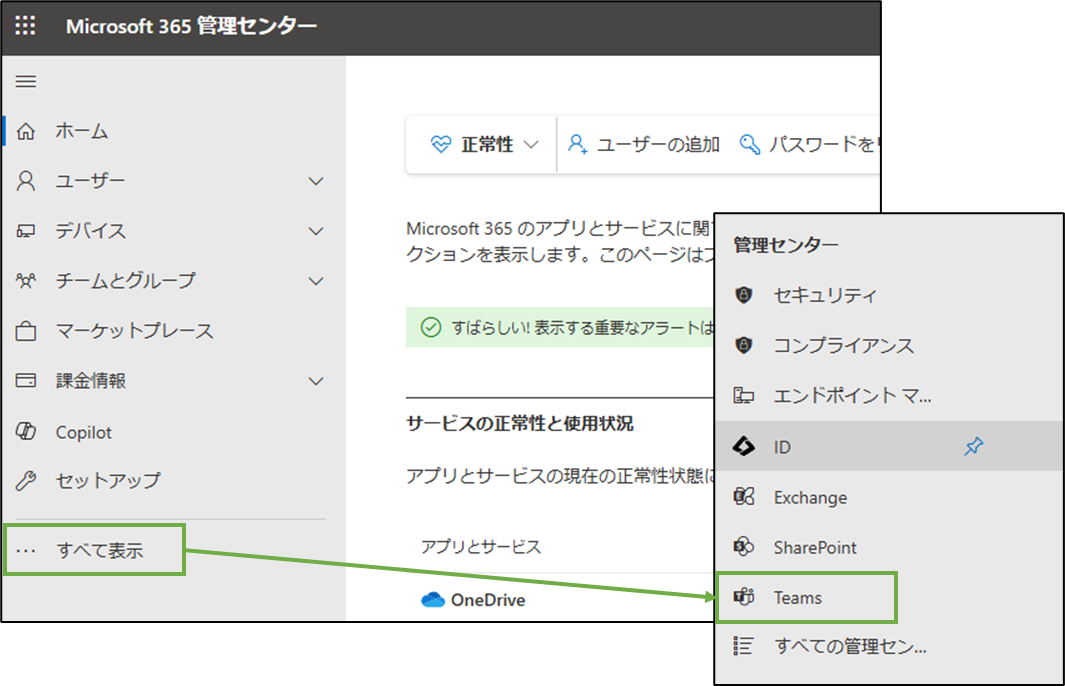The image size is (1065, 686).
Task: Click the Security shield icon
Action: tap(744, 295)
